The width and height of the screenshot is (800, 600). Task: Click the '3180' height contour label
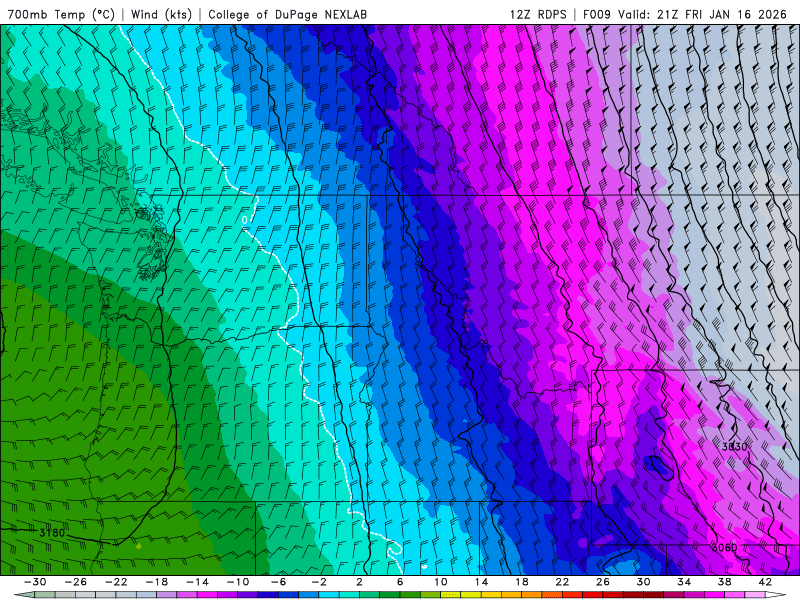pos(52,533)
